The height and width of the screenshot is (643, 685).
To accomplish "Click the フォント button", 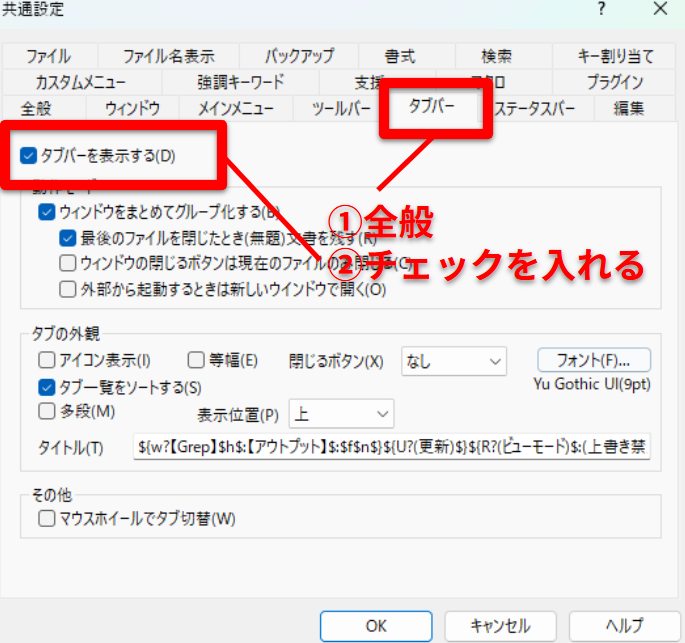I will pos(593,360).
